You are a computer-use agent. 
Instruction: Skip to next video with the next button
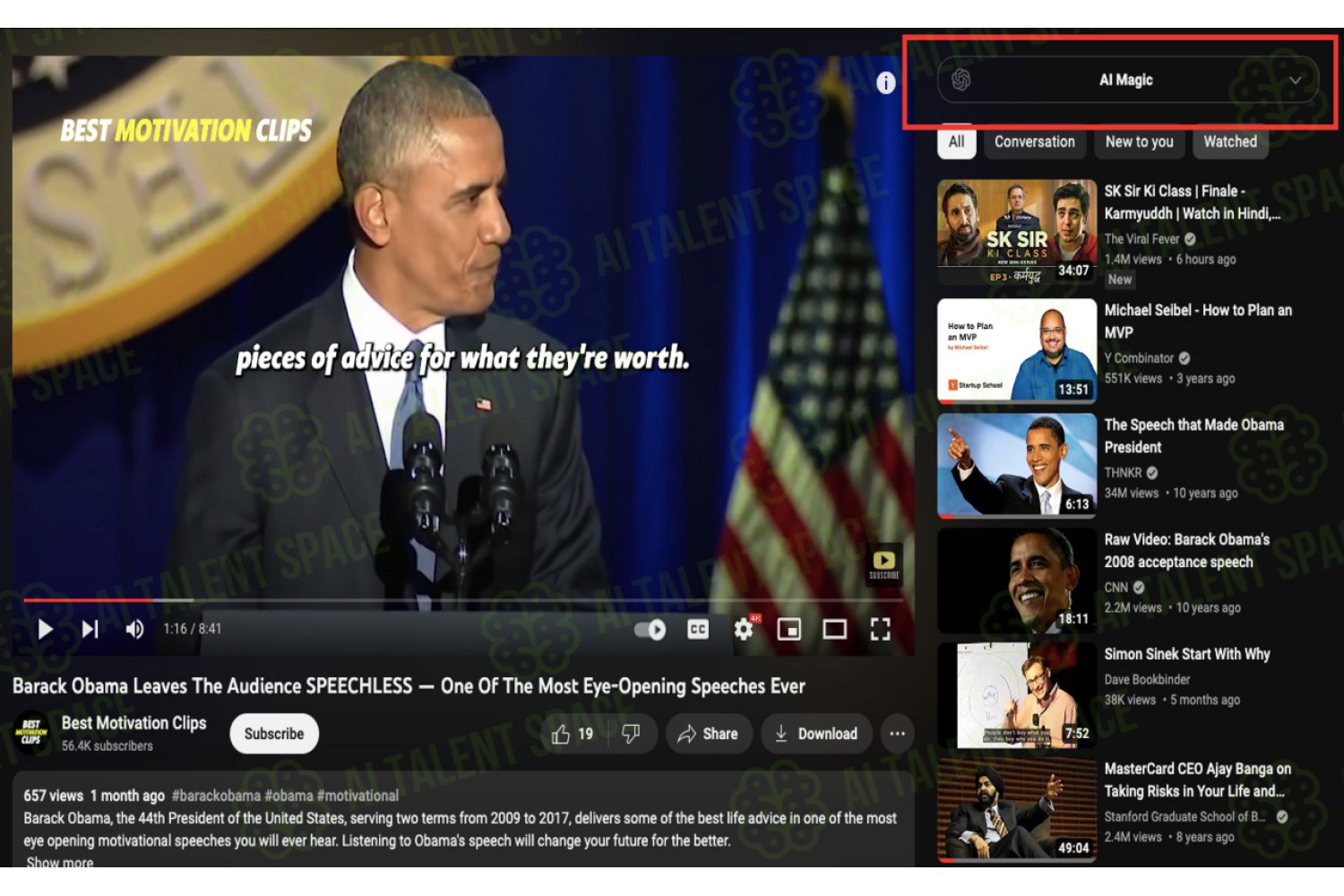coord(90,629)
